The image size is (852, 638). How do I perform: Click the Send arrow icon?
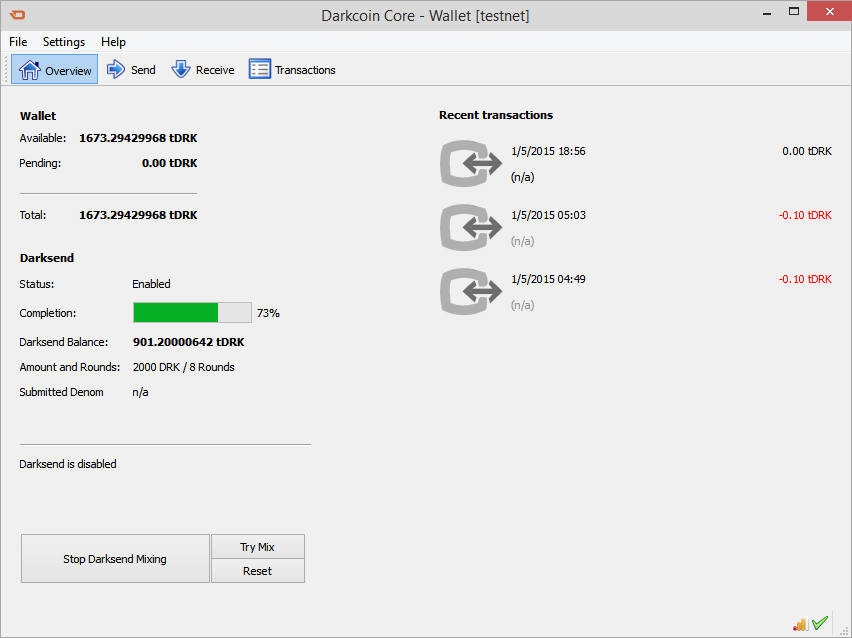[x=116, y=69]
